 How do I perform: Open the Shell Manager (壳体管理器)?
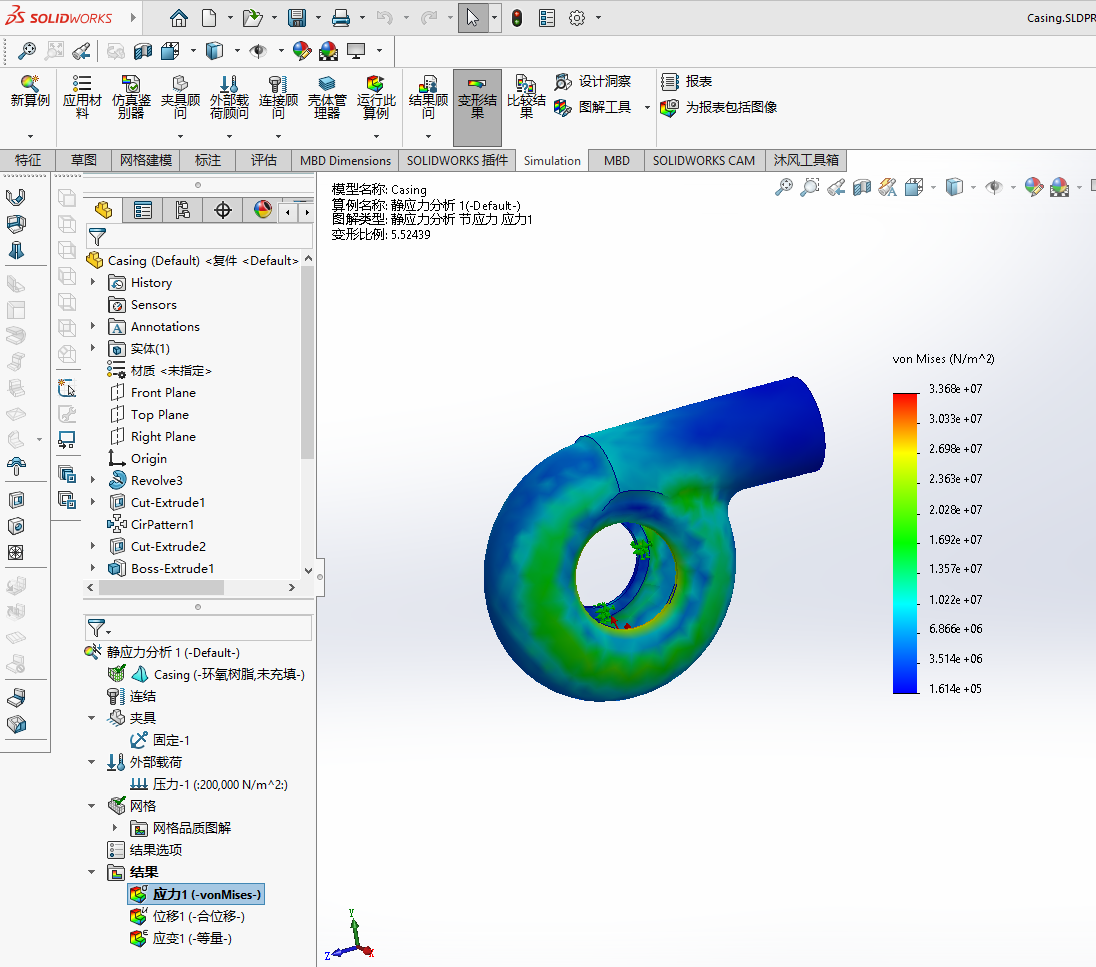pos(326,96)
